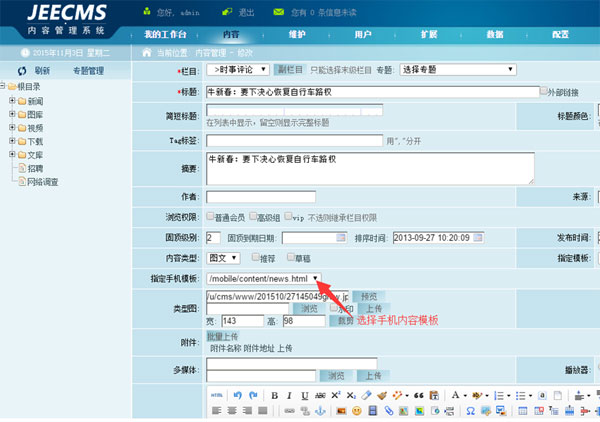
Task: Click the 预览 button next to image path
Action: tap(371, 297)
